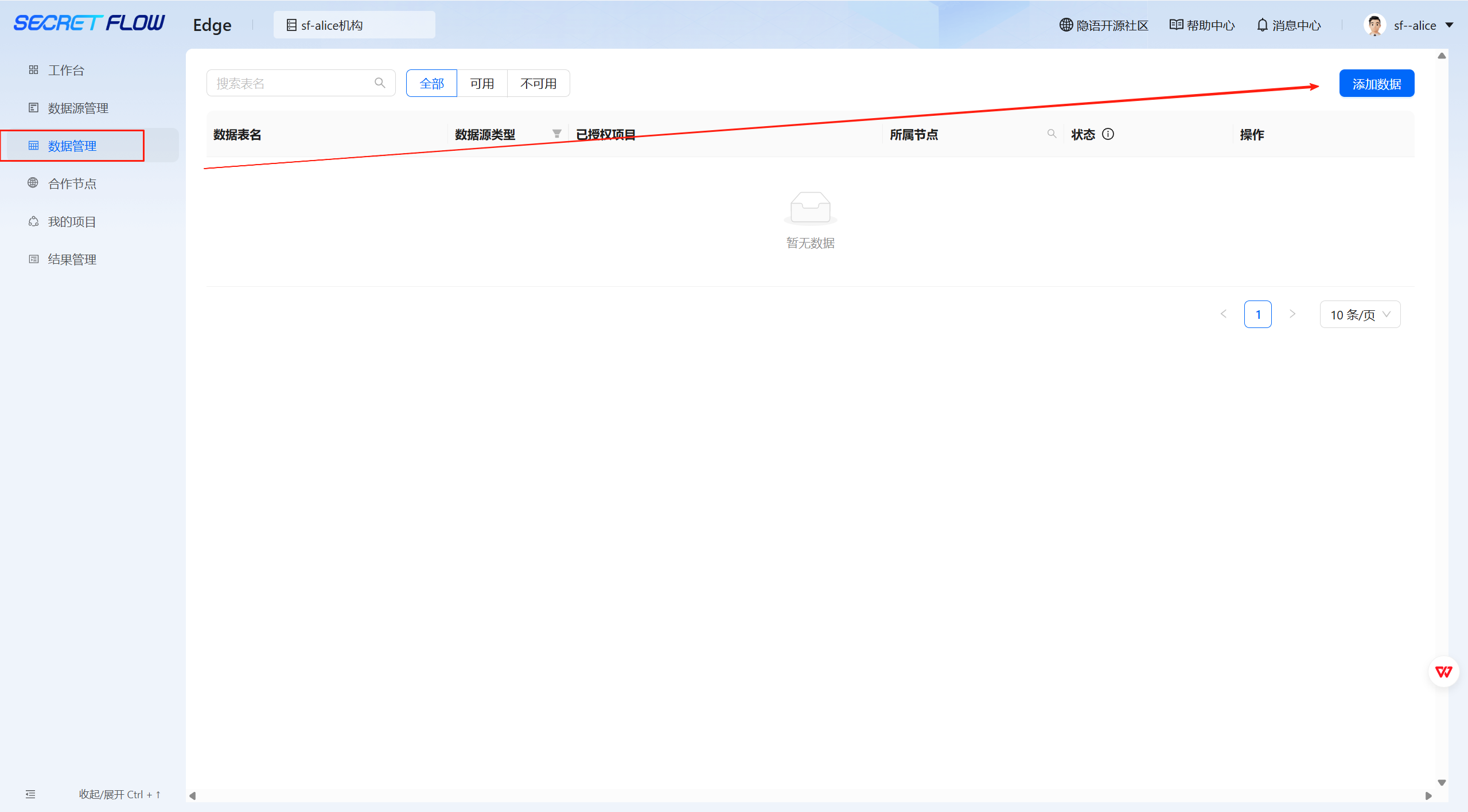Select the 可用 filter option

[x=482, y=84]
